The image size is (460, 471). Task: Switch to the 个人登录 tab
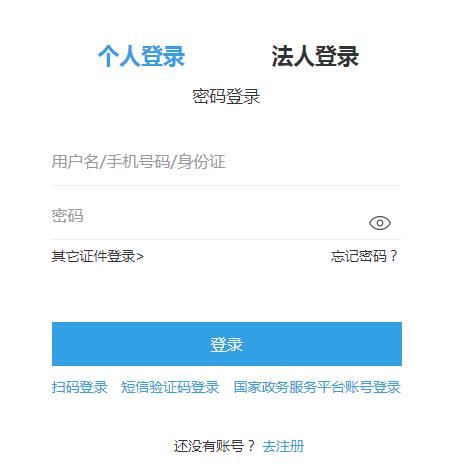coord(141,56)
